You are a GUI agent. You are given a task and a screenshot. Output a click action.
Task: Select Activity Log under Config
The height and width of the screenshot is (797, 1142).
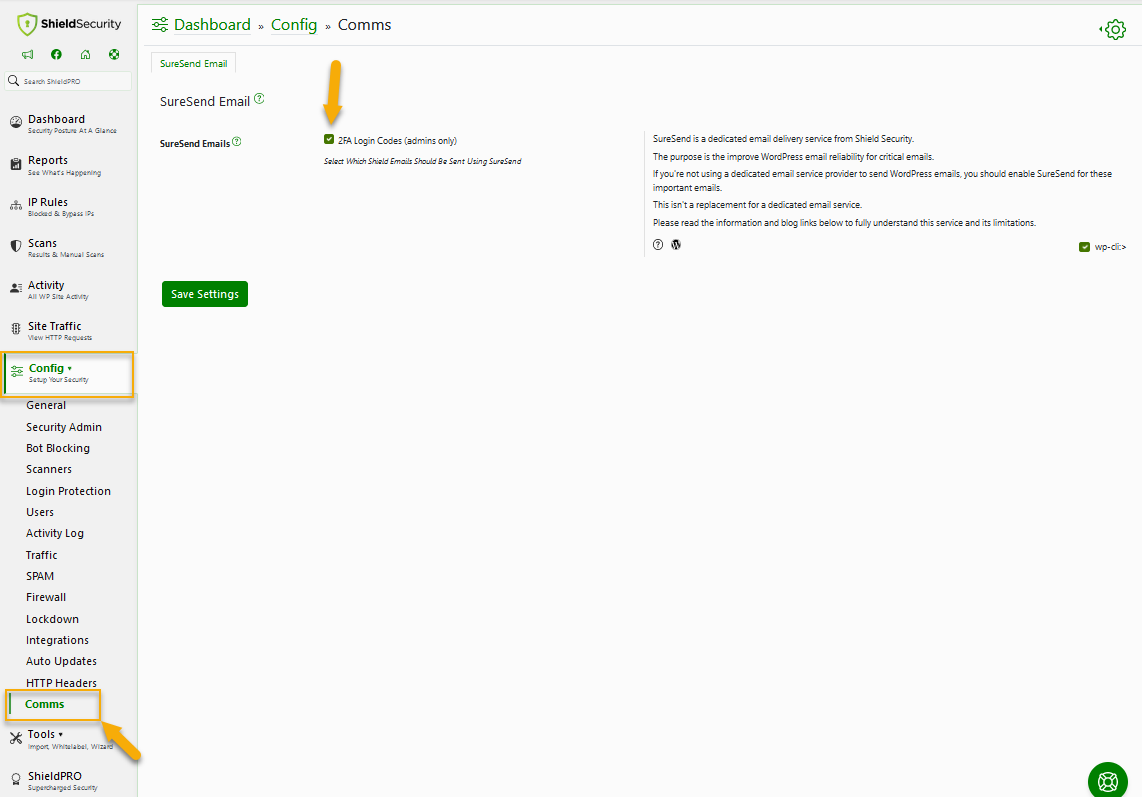[x=55, y=533]
